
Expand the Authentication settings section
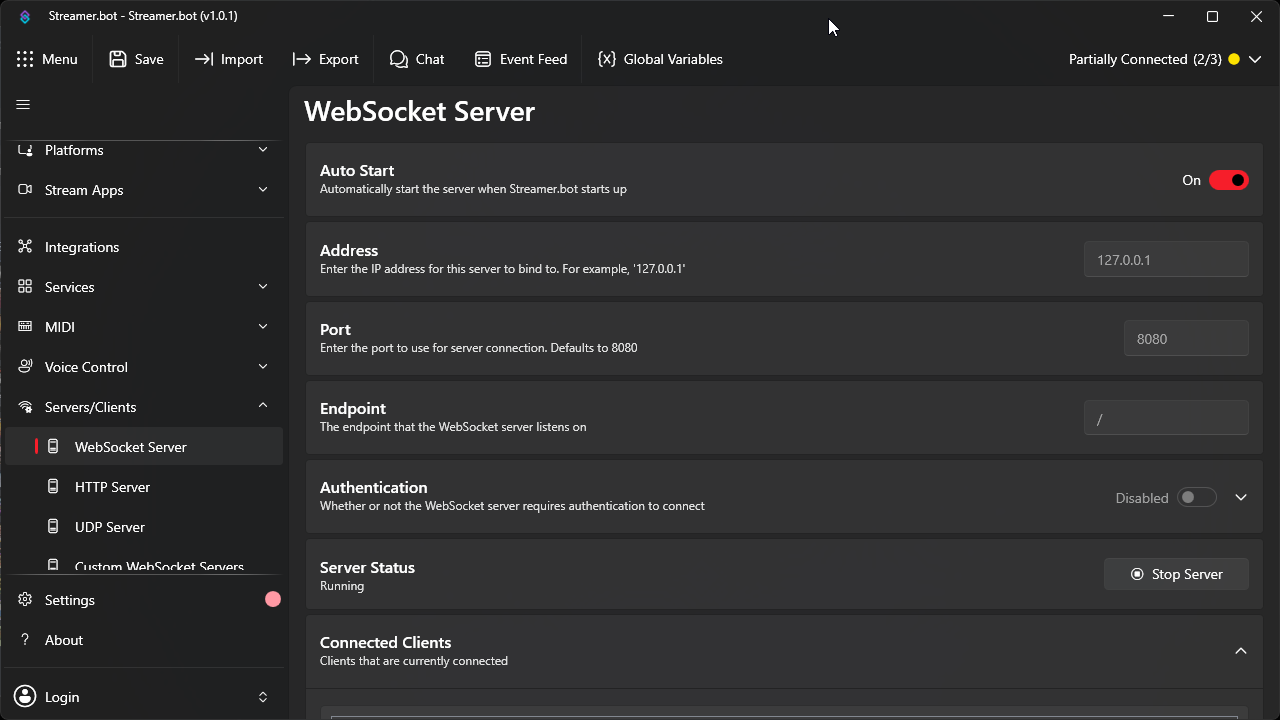tap(1241, 497)
